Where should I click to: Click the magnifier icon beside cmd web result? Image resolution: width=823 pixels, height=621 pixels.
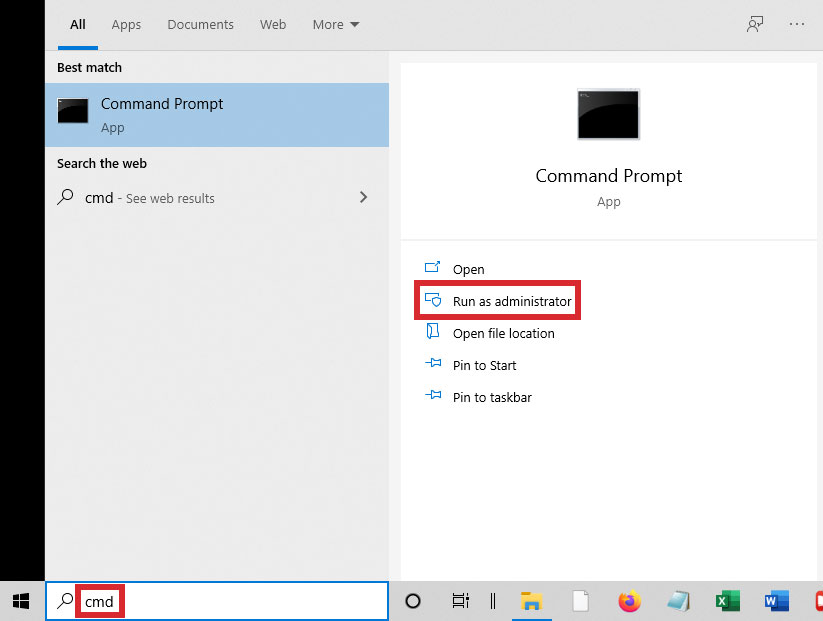click(x=65, y=197)
